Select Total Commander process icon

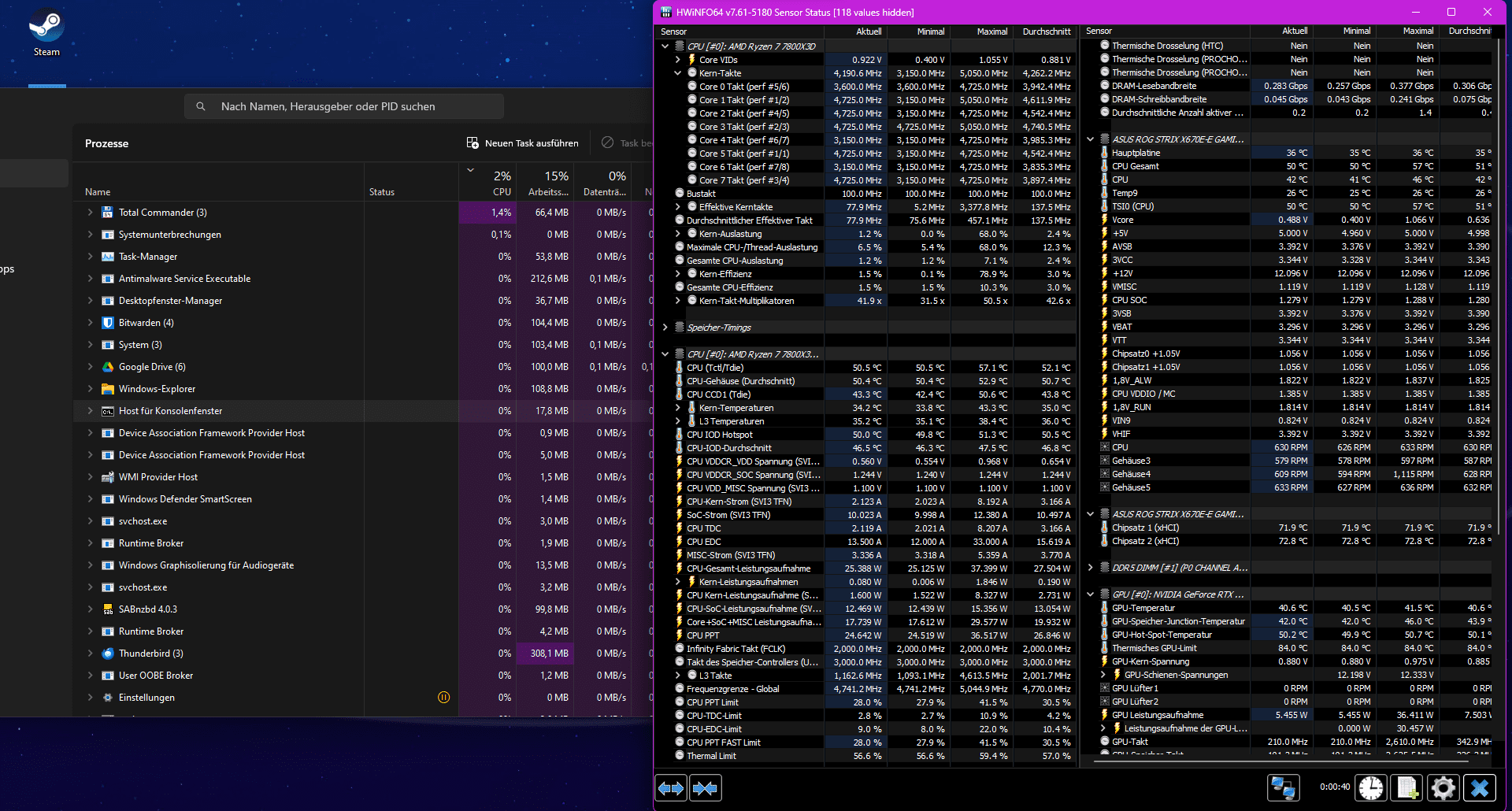108,213
